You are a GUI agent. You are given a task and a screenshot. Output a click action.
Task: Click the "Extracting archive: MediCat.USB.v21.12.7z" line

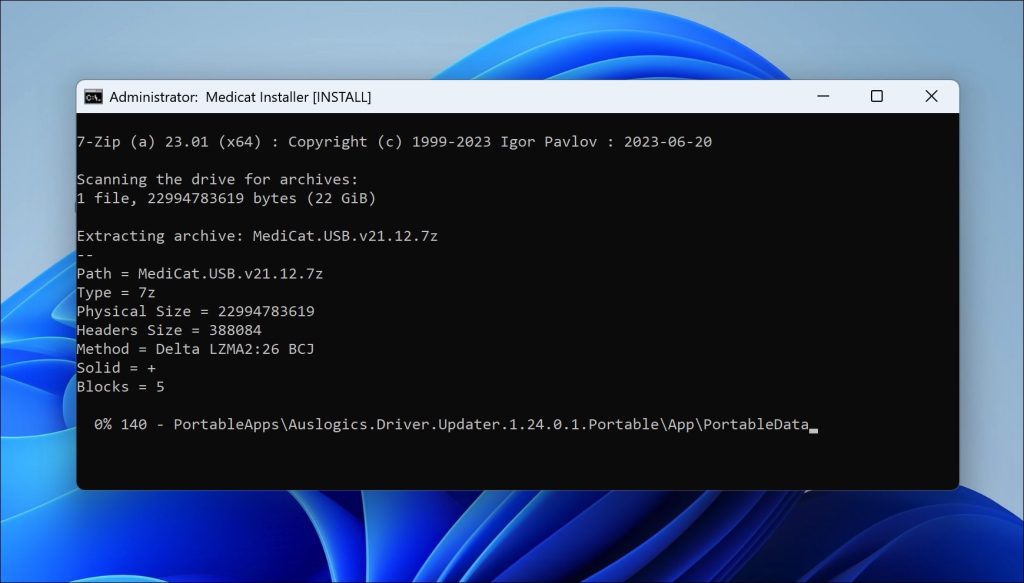pos(257,236)
